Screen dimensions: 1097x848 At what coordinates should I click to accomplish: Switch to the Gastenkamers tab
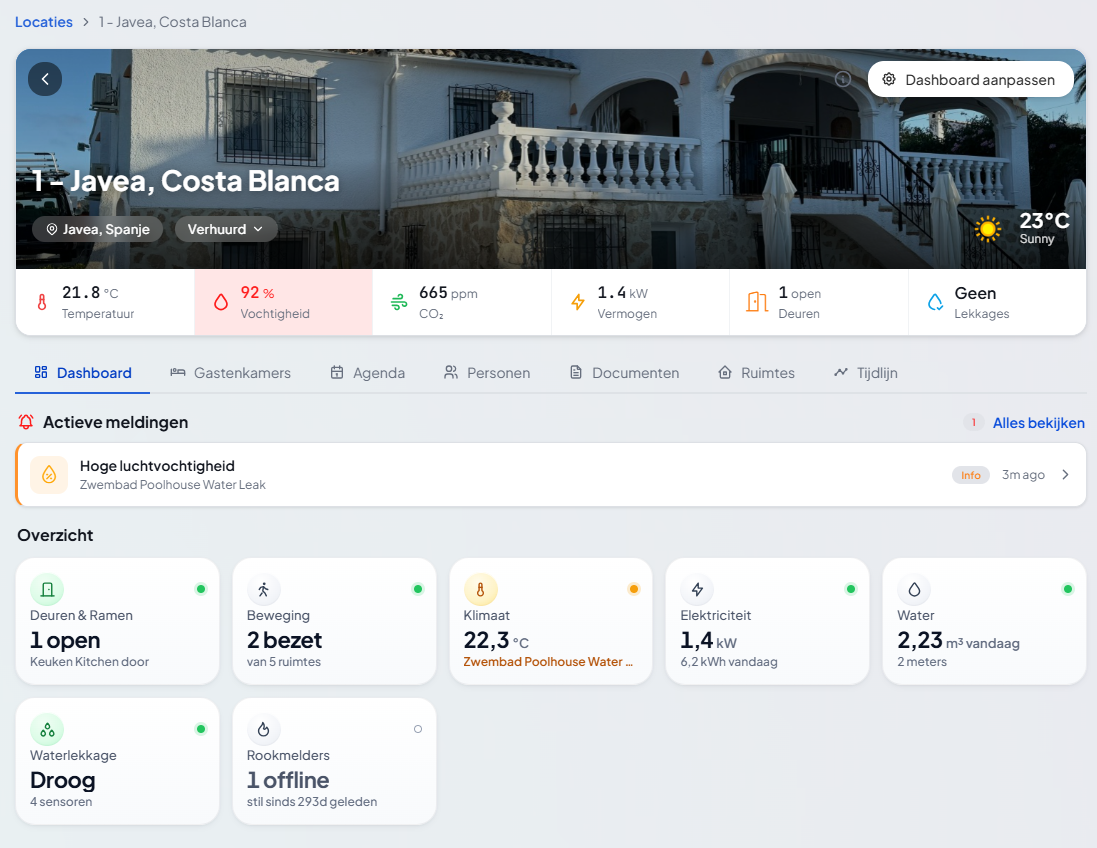point(230,373)
